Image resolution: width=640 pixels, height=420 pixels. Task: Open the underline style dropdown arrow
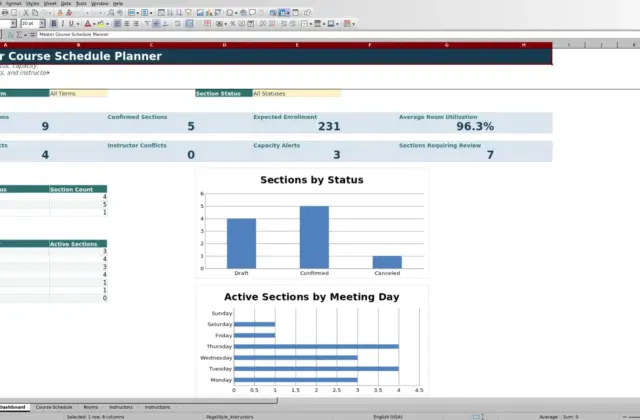[x=78, y=24]
